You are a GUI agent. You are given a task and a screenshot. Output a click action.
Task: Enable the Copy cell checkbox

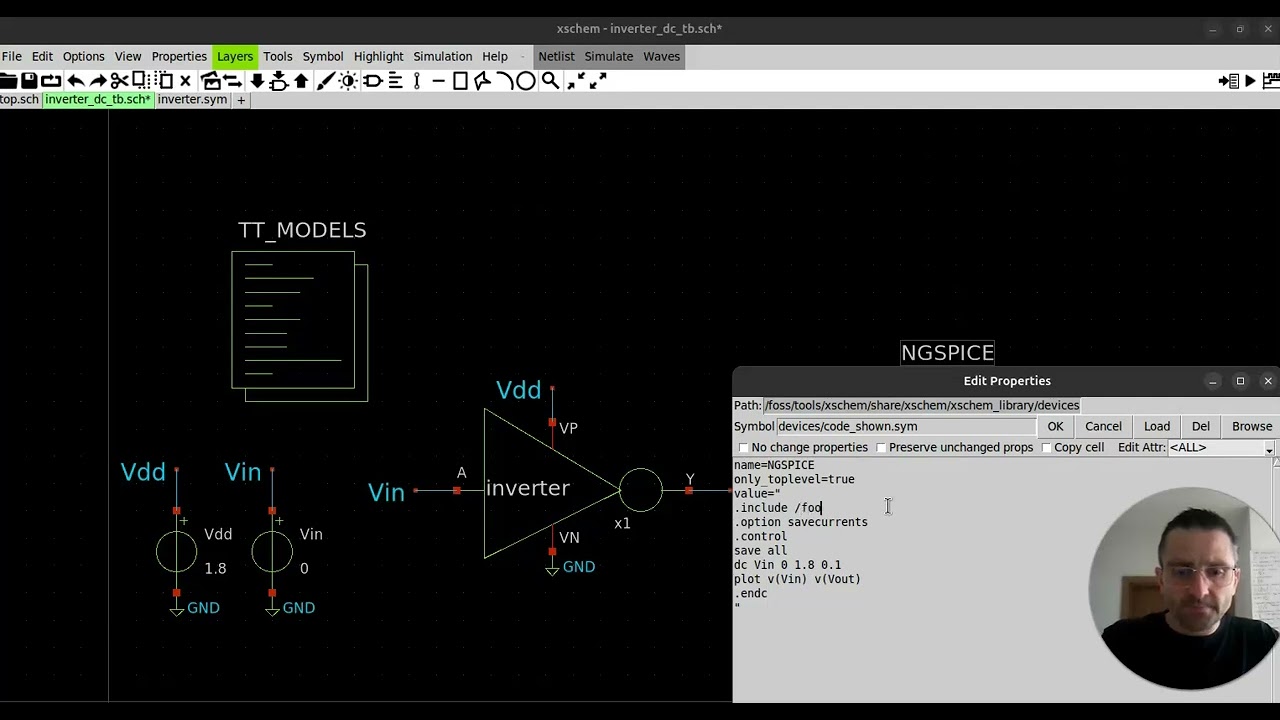[1046, 448]
